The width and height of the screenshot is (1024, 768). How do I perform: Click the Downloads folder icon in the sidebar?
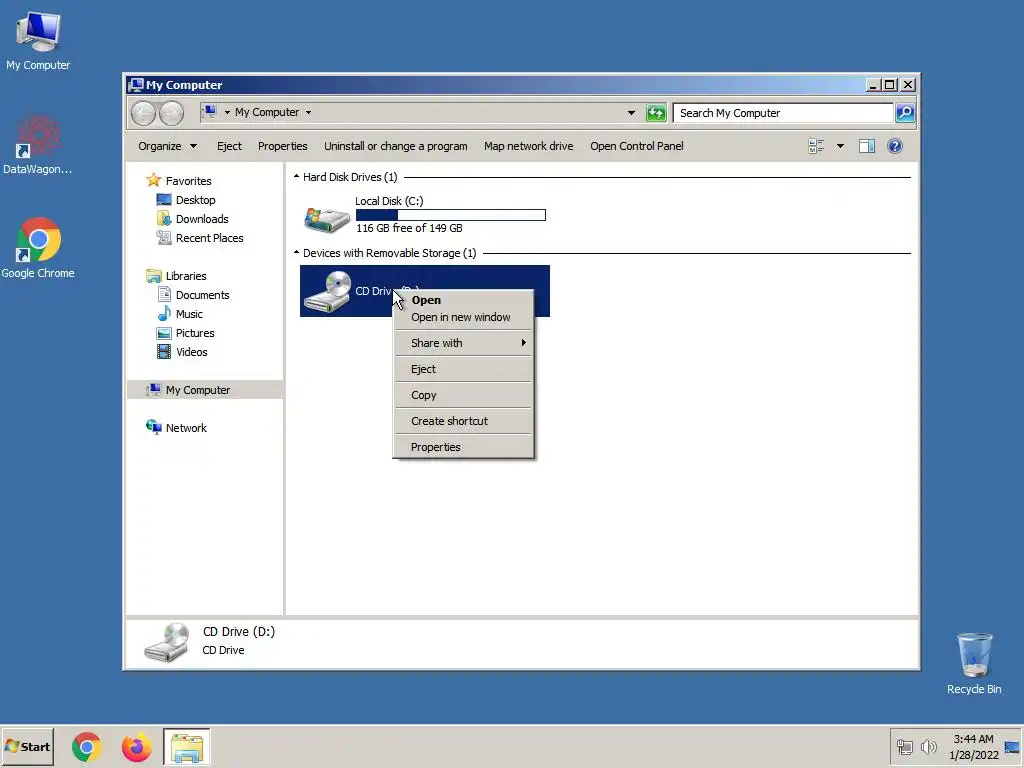click(x=164, y=219)
